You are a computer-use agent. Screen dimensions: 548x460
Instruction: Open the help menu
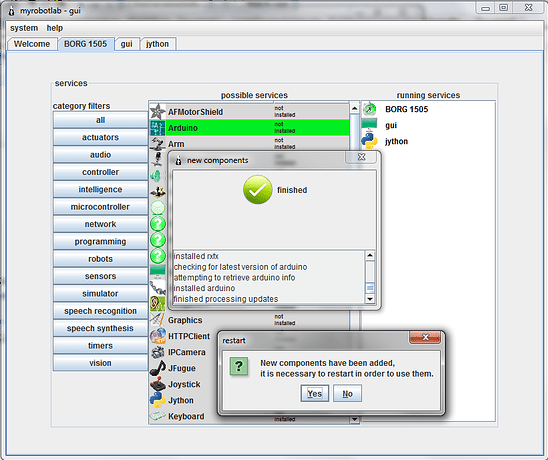tap(55, 28)
